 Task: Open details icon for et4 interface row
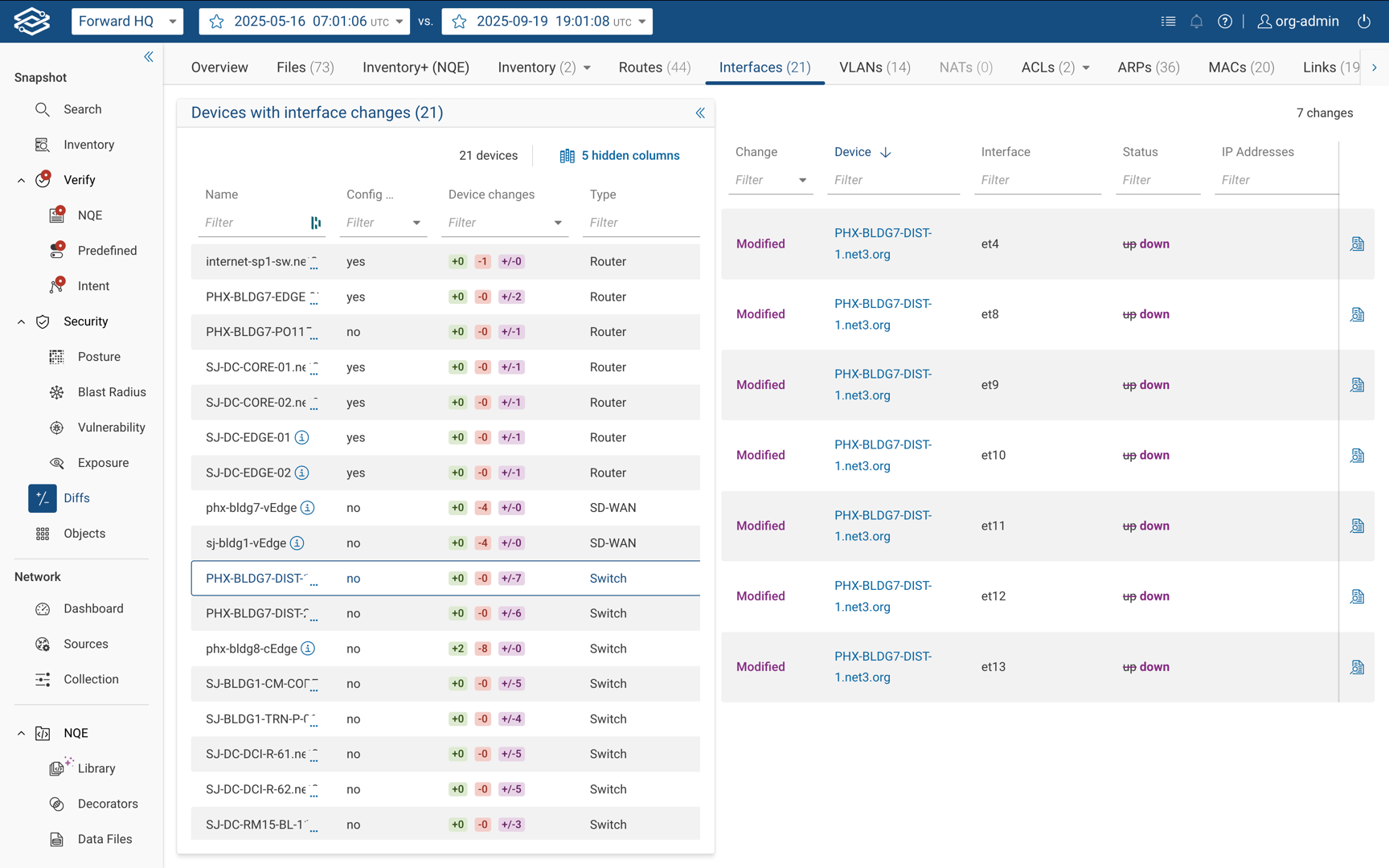[1357, 244]
